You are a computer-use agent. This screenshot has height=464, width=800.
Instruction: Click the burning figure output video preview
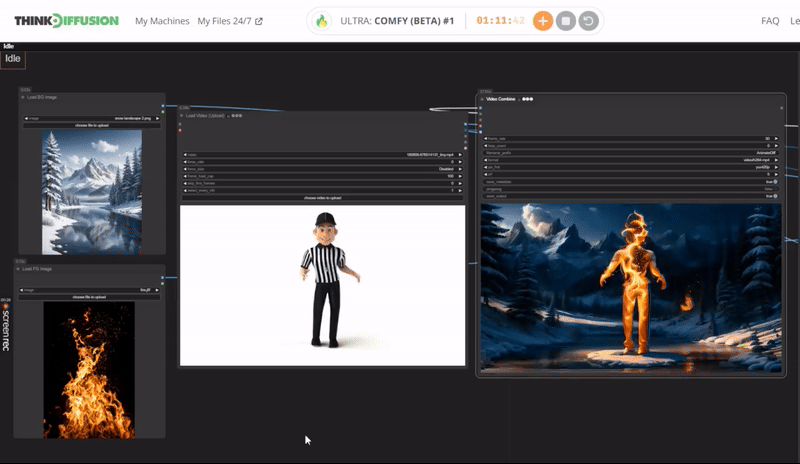coord(631,288)
